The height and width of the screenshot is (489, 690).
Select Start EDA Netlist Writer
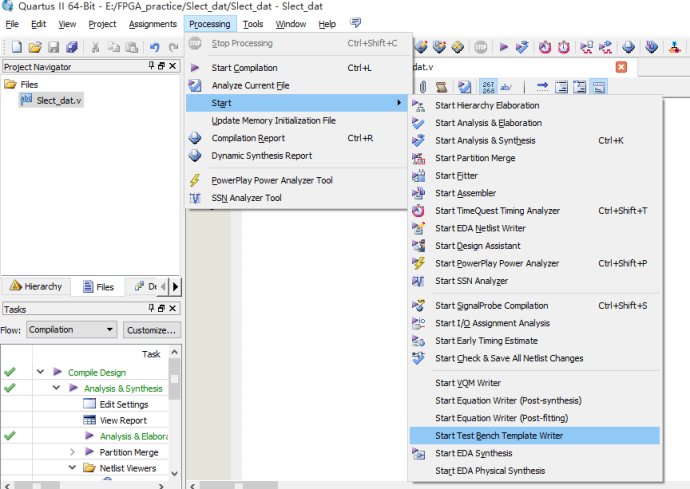pyautogui.click(x=535, y=228)
